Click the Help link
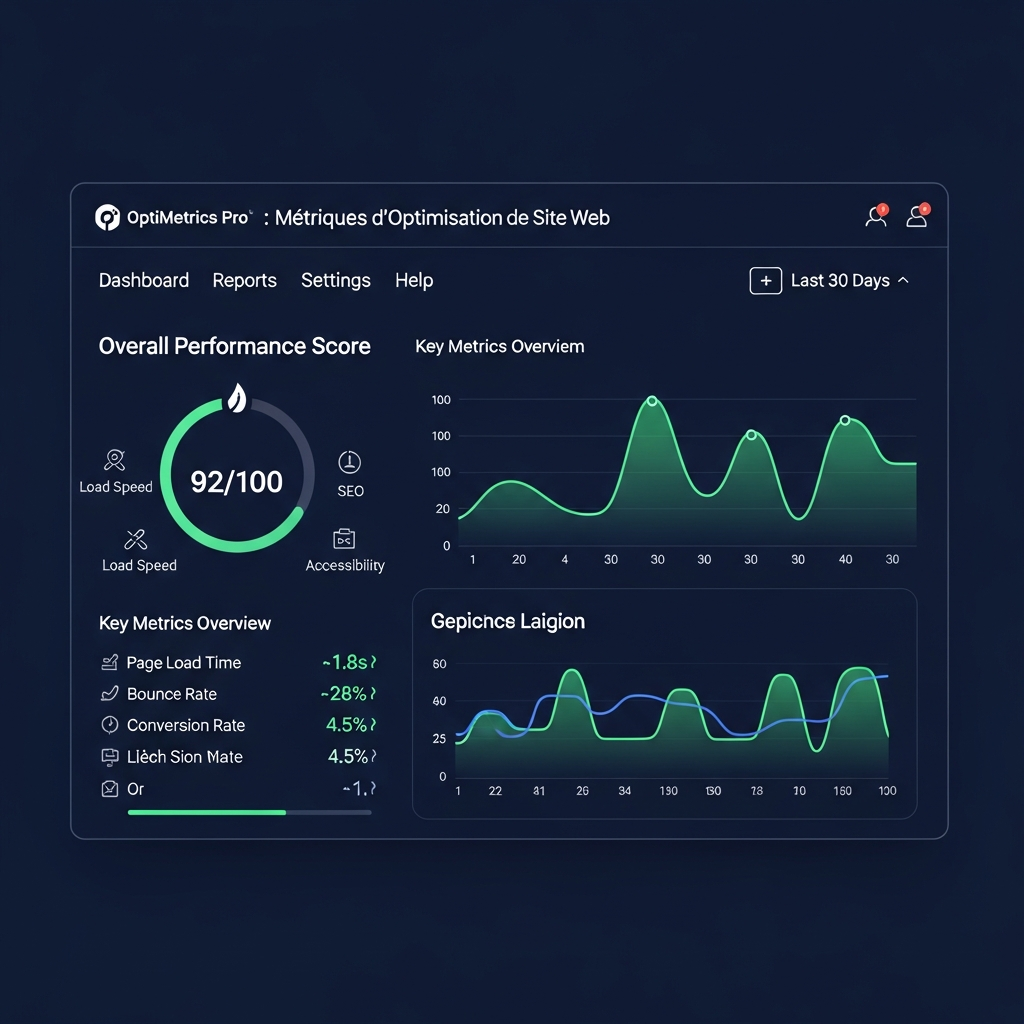 coord(413,281)
